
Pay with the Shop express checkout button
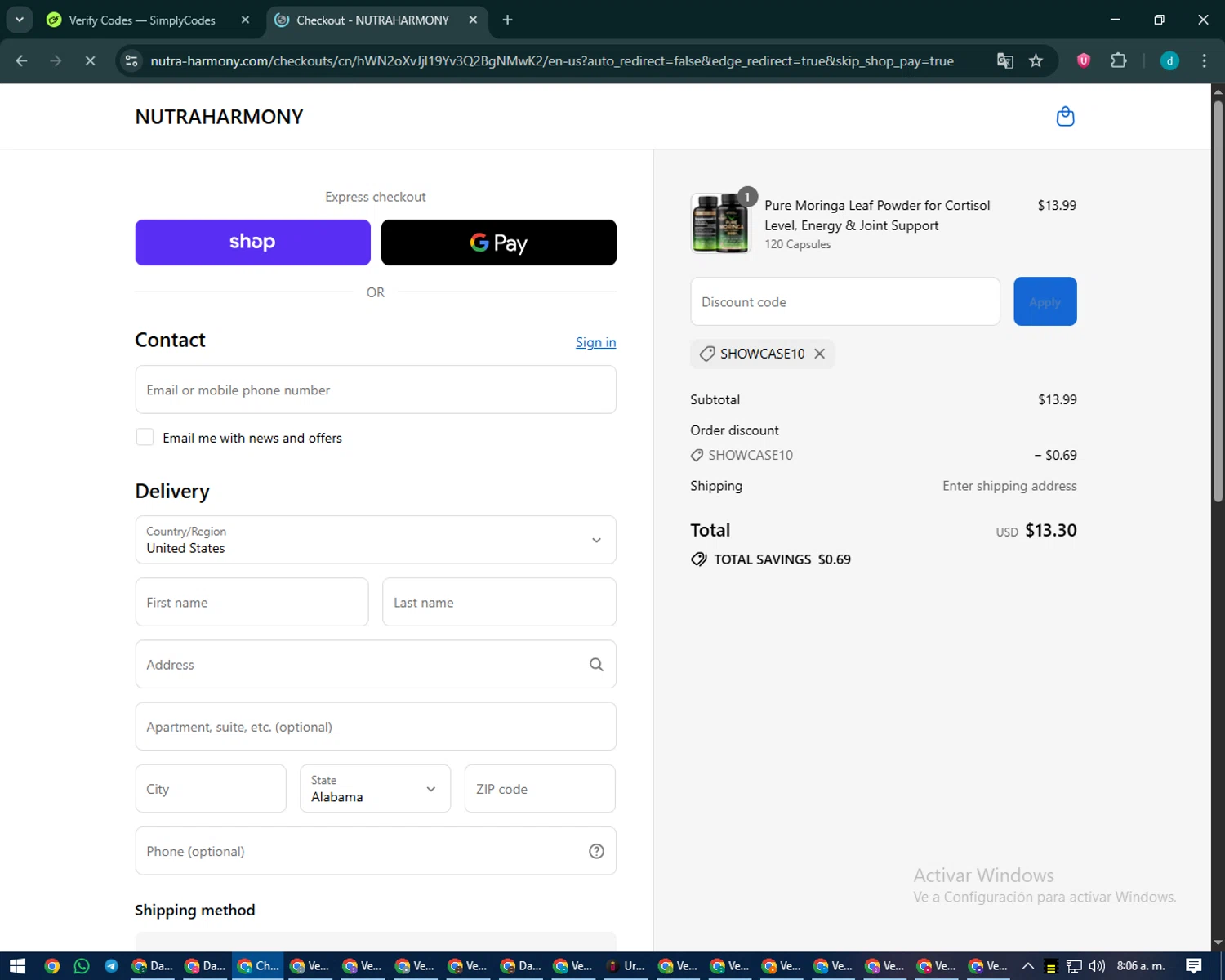tap(252, 243)
